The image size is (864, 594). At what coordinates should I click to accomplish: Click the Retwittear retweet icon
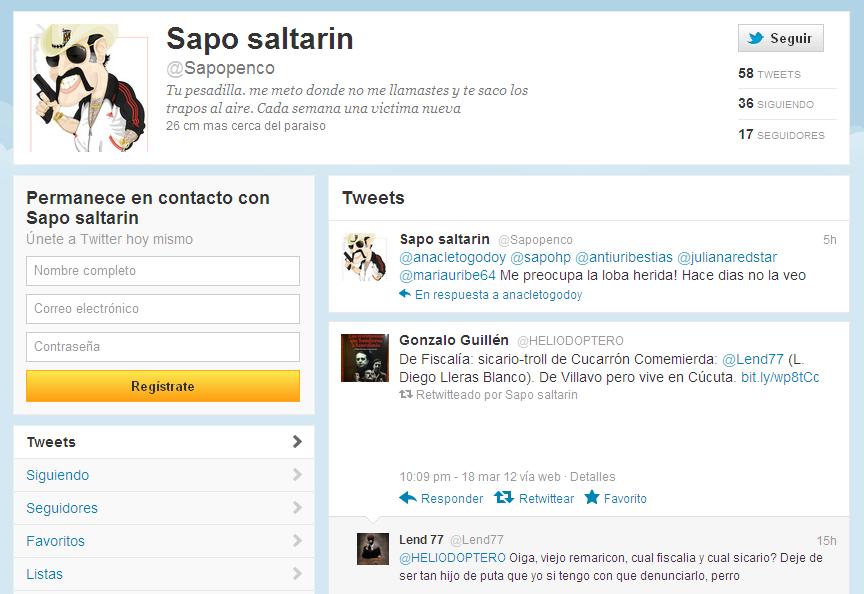[x=504, y=498]
